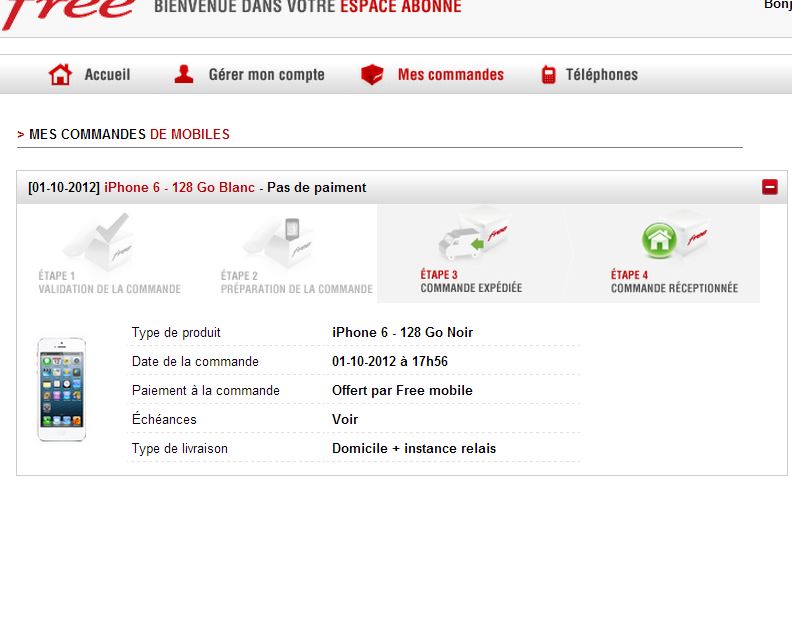Open the Téléphones menu item
Screen dimensions: 792x632
point(601,75)
